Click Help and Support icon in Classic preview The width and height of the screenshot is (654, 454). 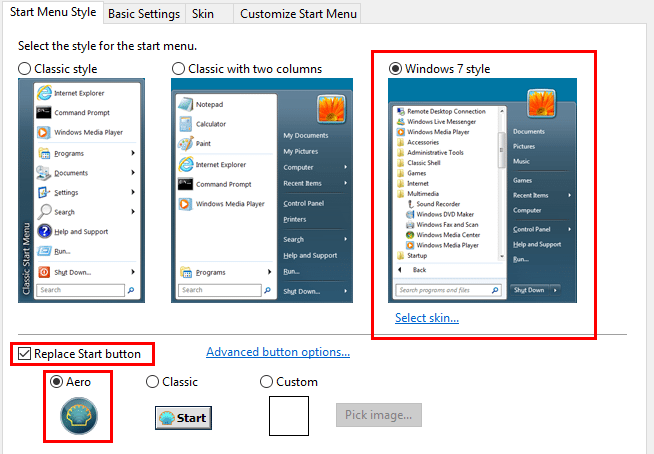tap(44, 231)
